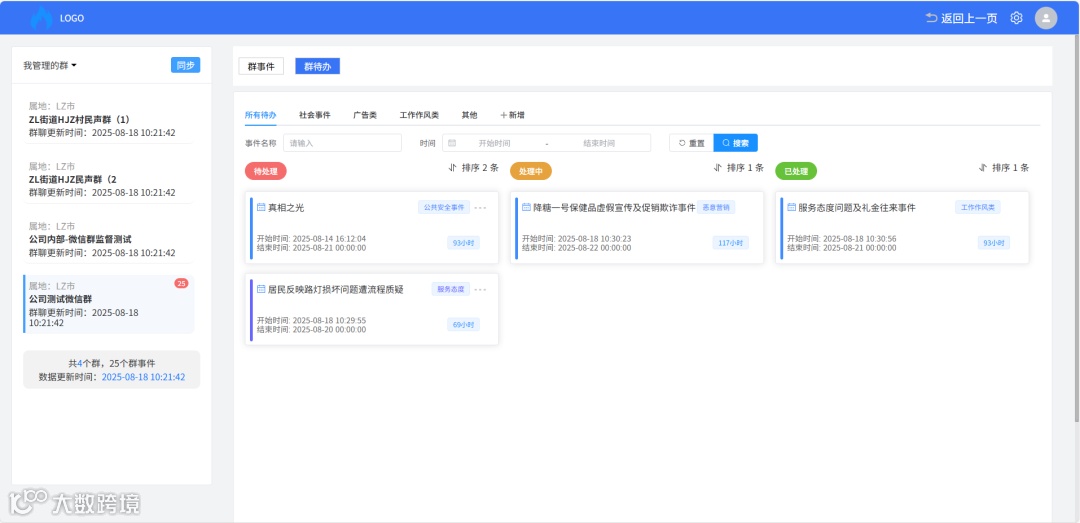Open the settings gear icon
The height and width of the screenshot is (523, 1080).
pyautogui.click(x=1016, y=19)
